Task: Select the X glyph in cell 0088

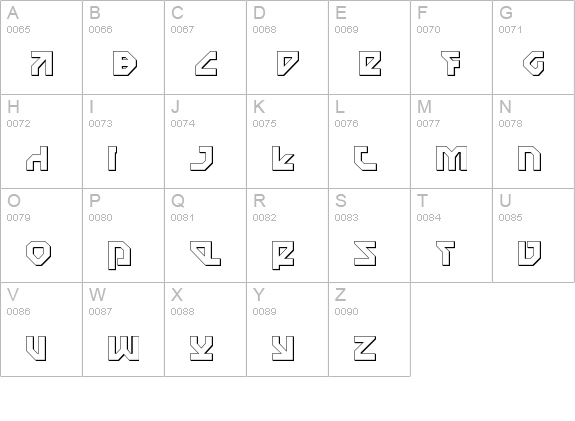Action: (202, 348)
